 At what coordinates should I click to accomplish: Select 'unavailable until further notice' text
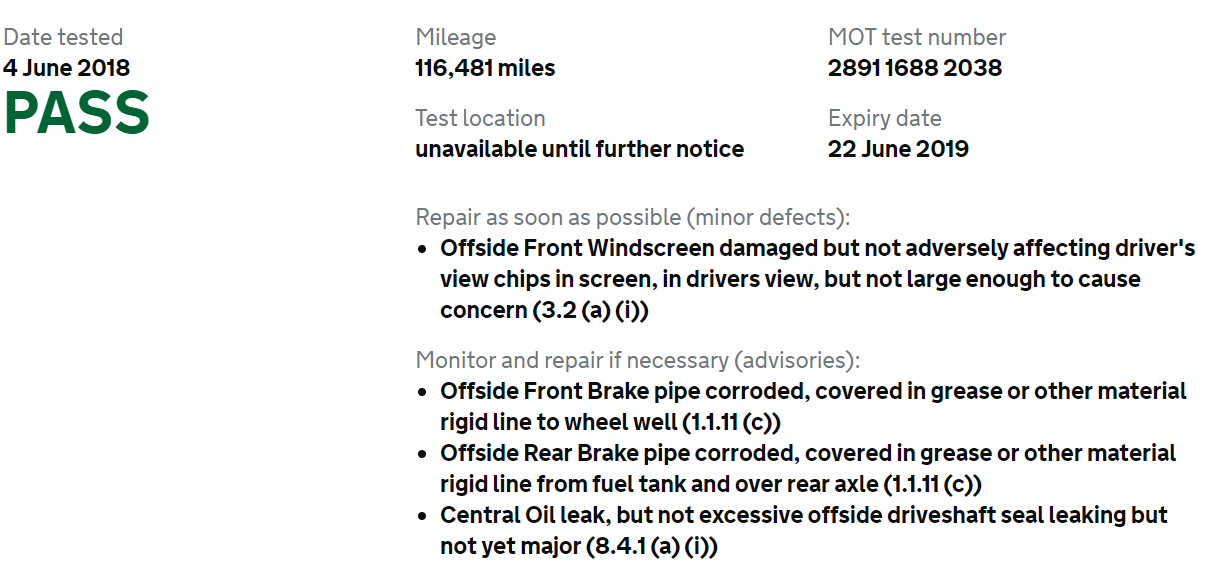tap(580, 149)
